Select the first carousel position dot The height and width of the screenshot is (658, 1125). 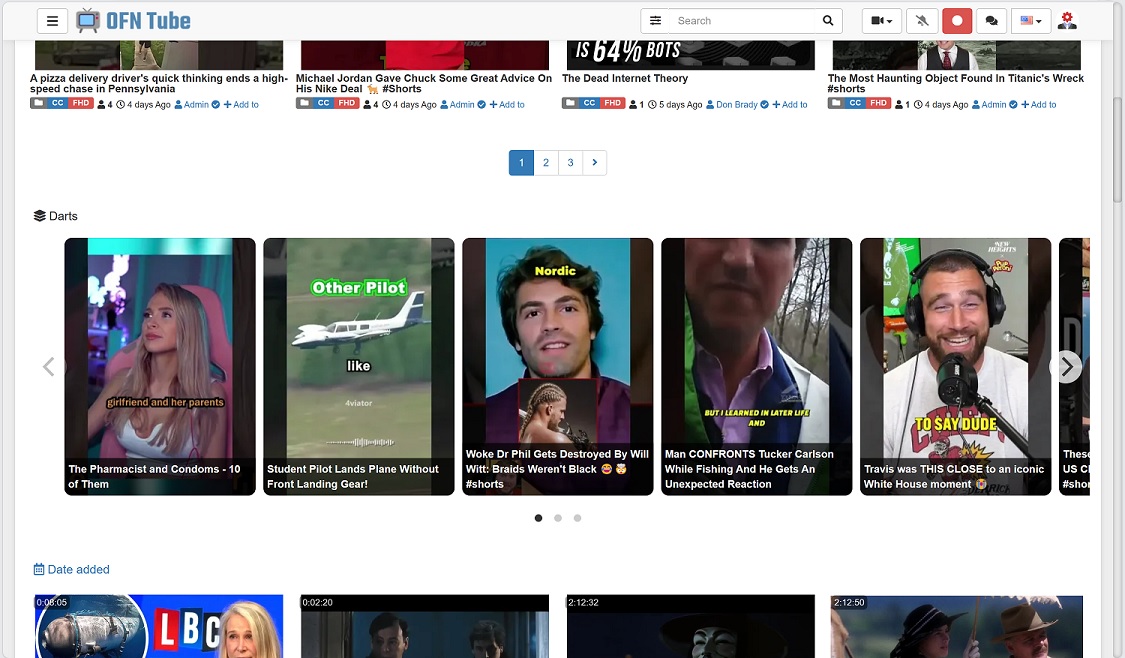click(537, 518)
